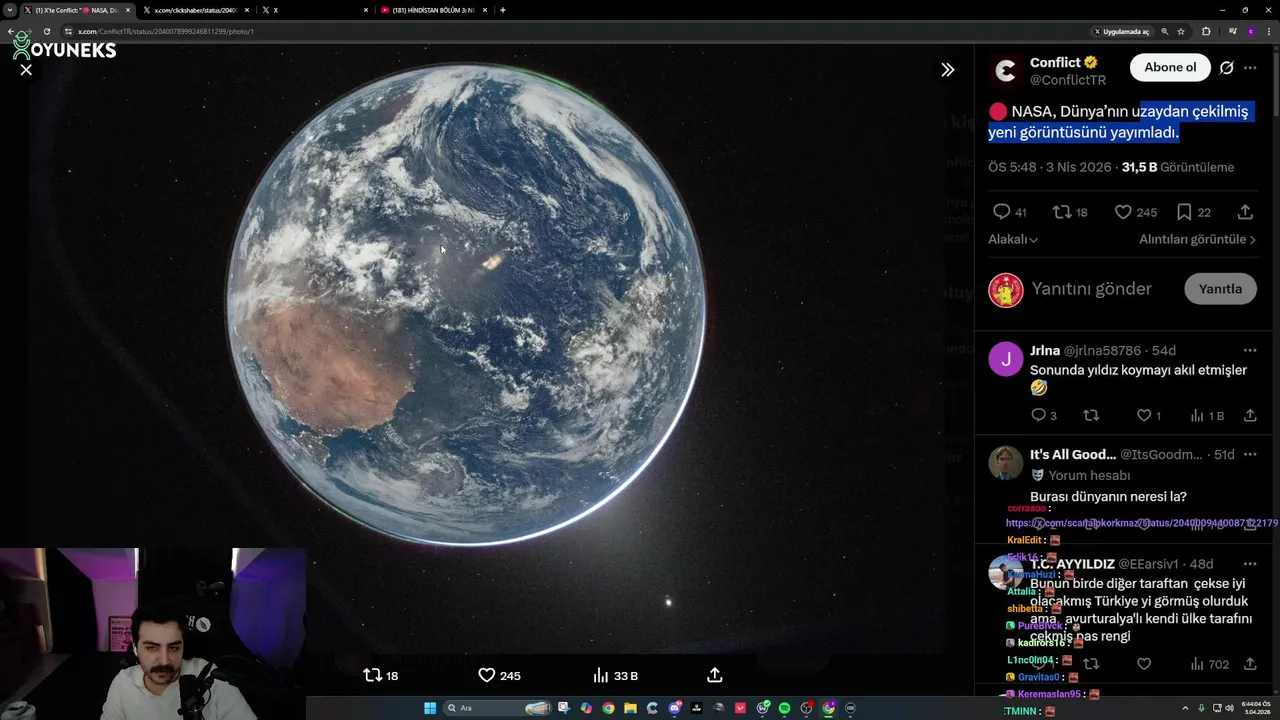Repost the T.C. AYYILDIZ comment
The height and width of the screenshot is (720, 1280).
(1091, 664)
